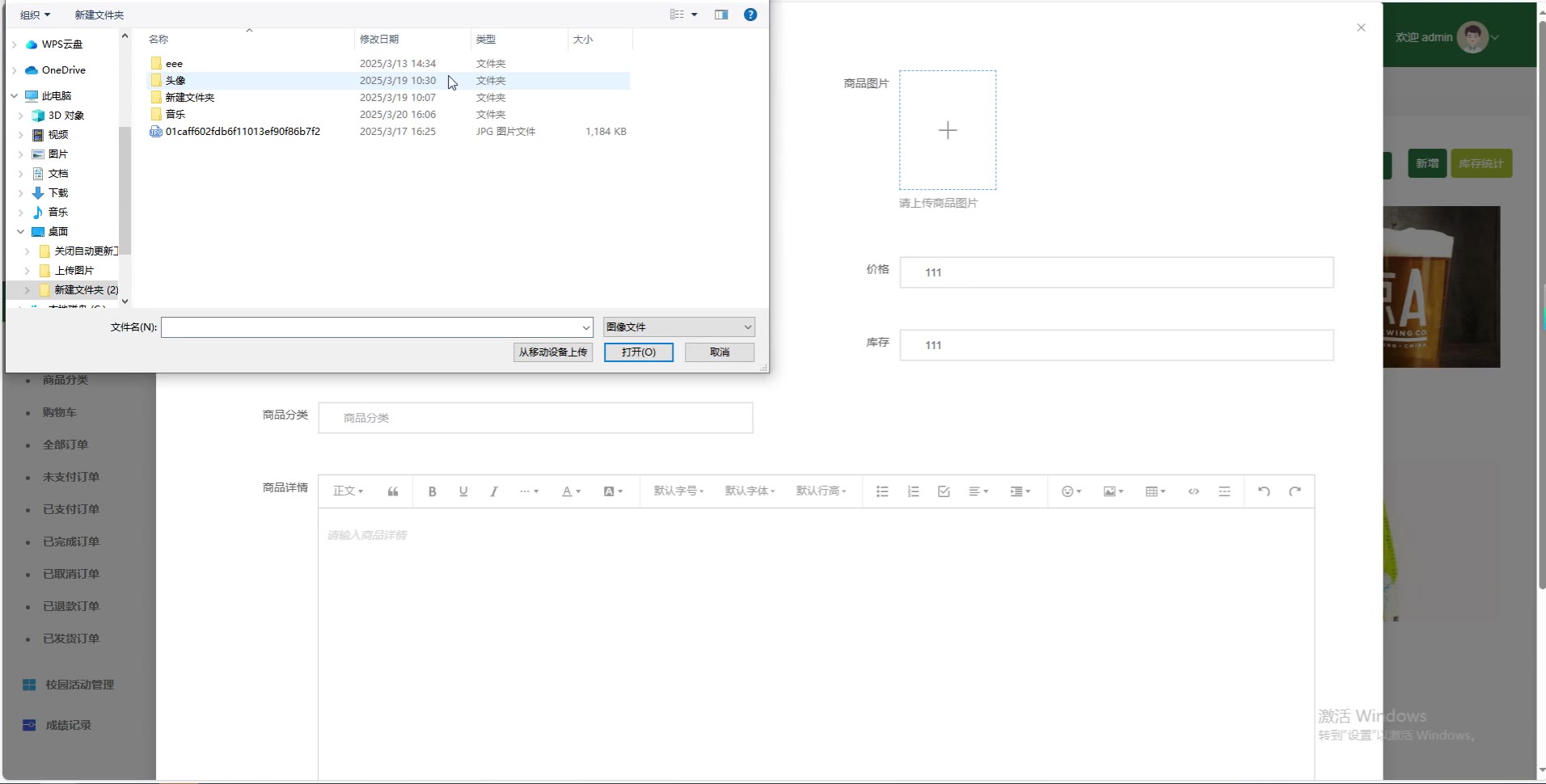Select 文档 in the navigation tree
This screenshot has width=1546, height=784.
click(x=57, y=174)
